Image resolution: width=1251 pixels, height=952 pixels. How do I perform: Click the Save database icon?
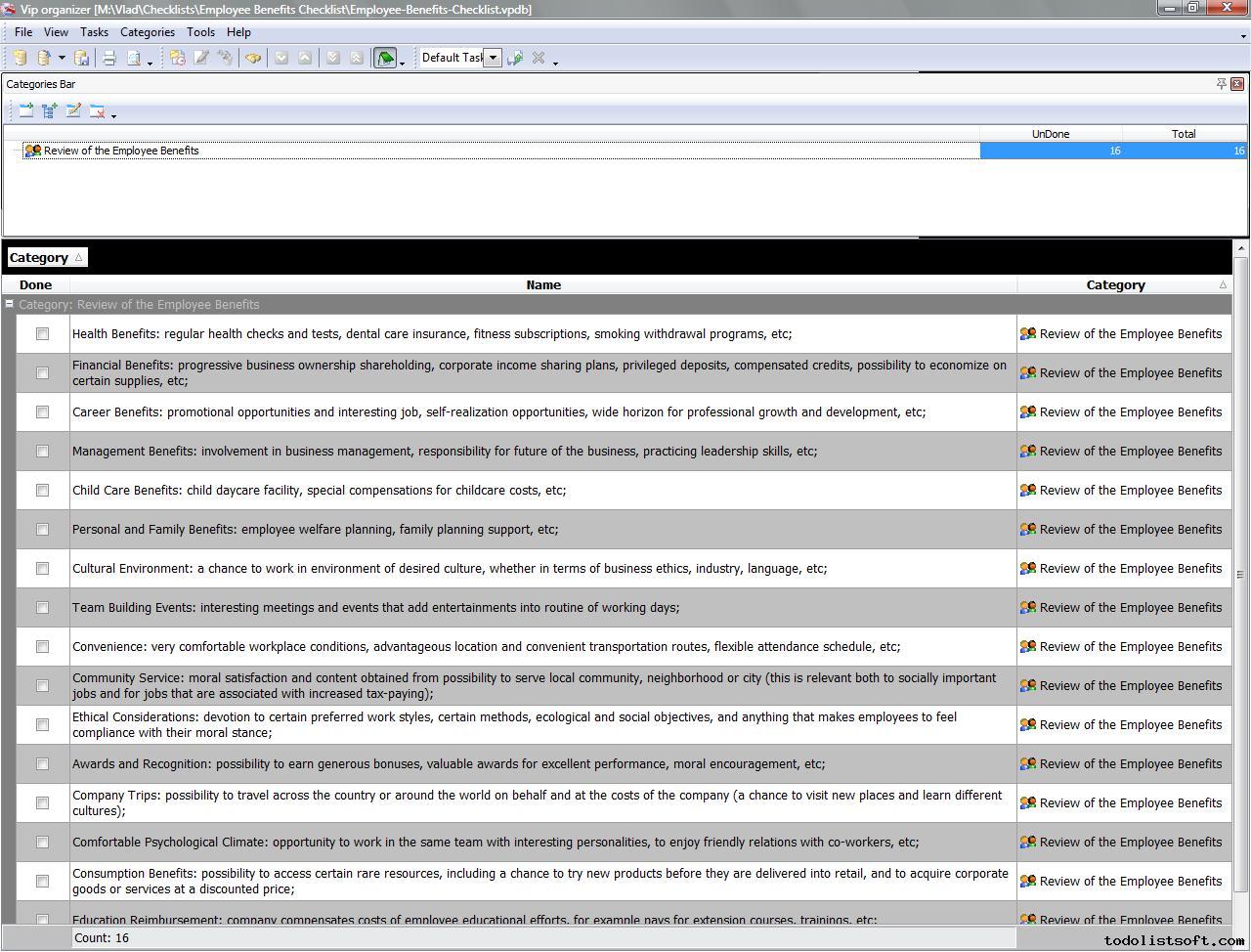point(82,59)
